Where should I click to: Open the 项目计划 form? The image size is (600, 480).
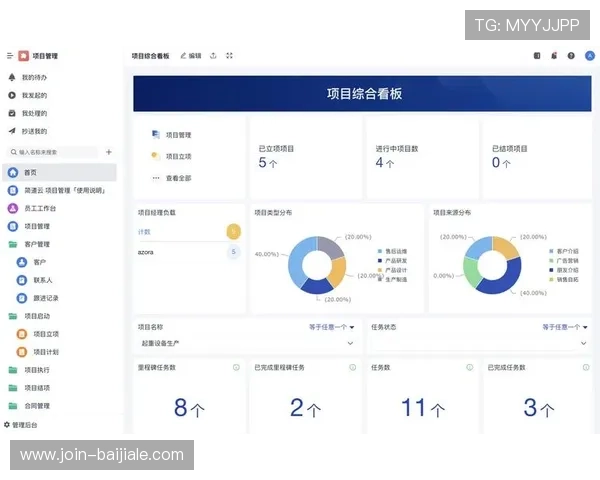38,352
